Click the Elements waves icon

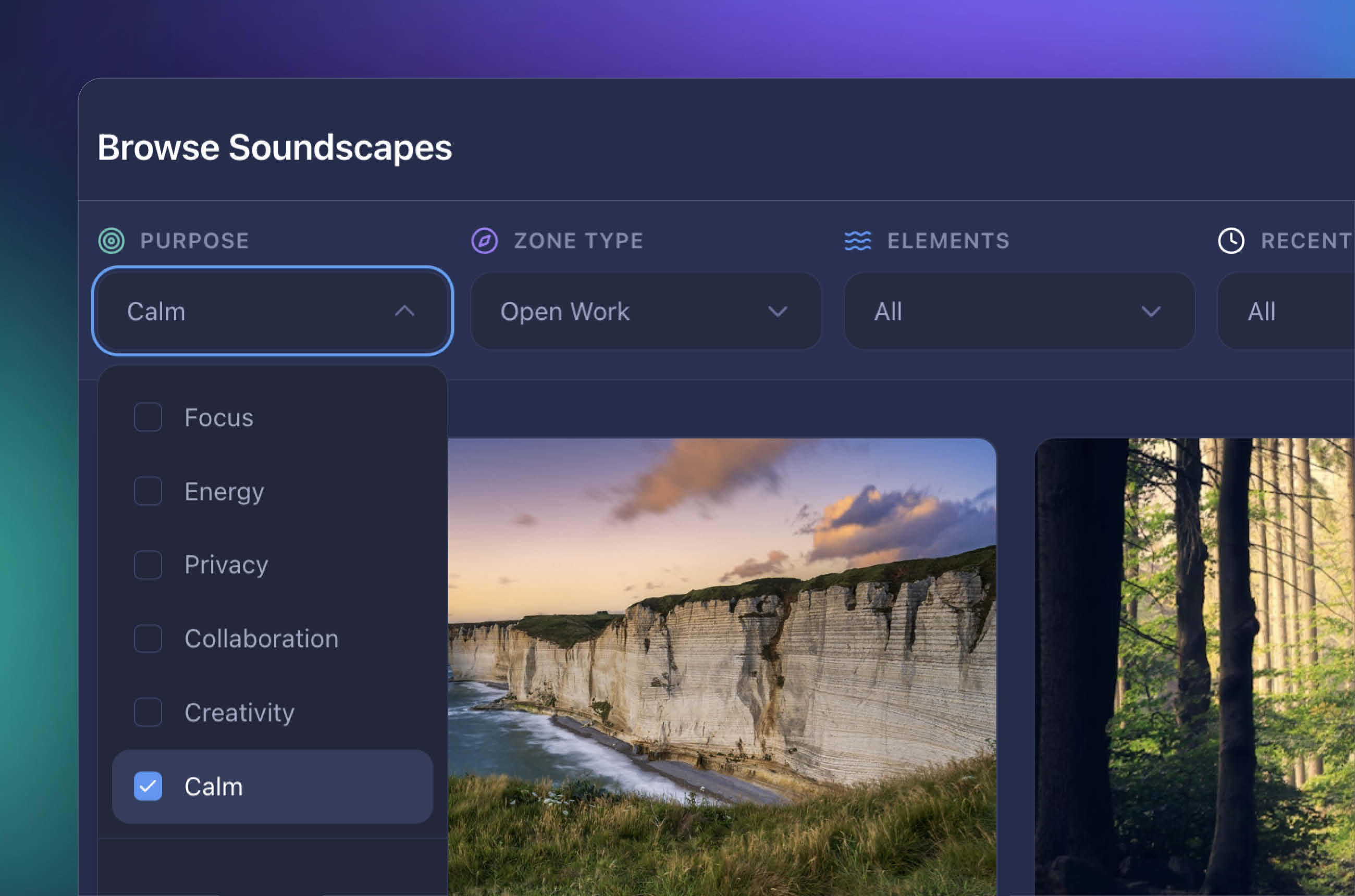point(858,241)
